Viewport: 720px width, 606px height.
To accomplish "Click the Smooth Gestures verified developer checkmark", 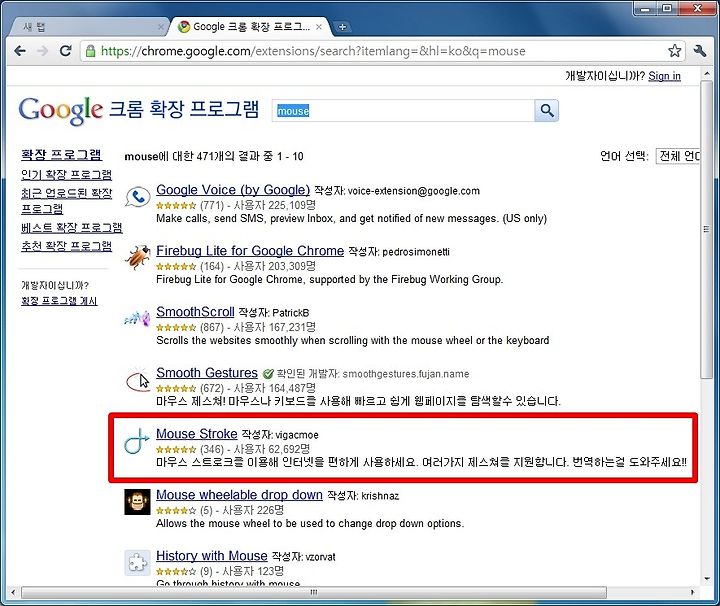I will coord(268,374).
